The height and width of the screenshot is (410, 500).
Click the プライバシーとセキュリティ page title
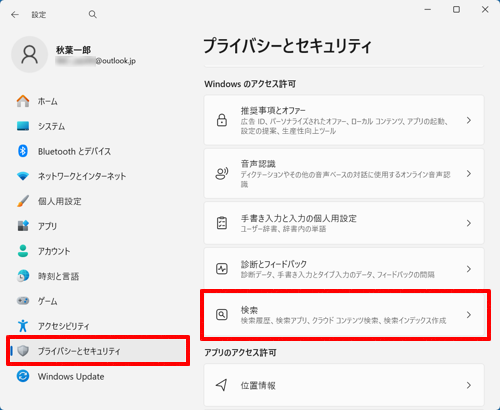pos(287,46)
